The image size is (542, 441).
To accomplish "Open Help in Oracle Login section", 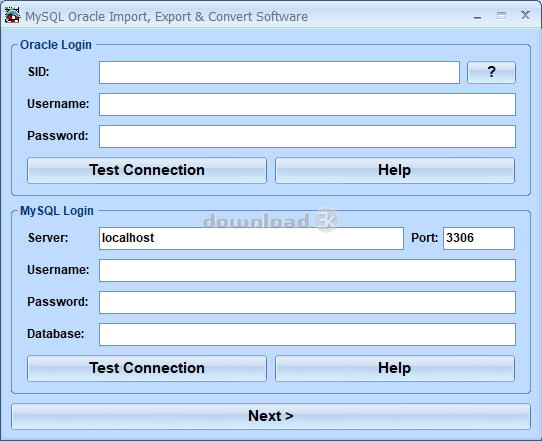I will (395, 170).
